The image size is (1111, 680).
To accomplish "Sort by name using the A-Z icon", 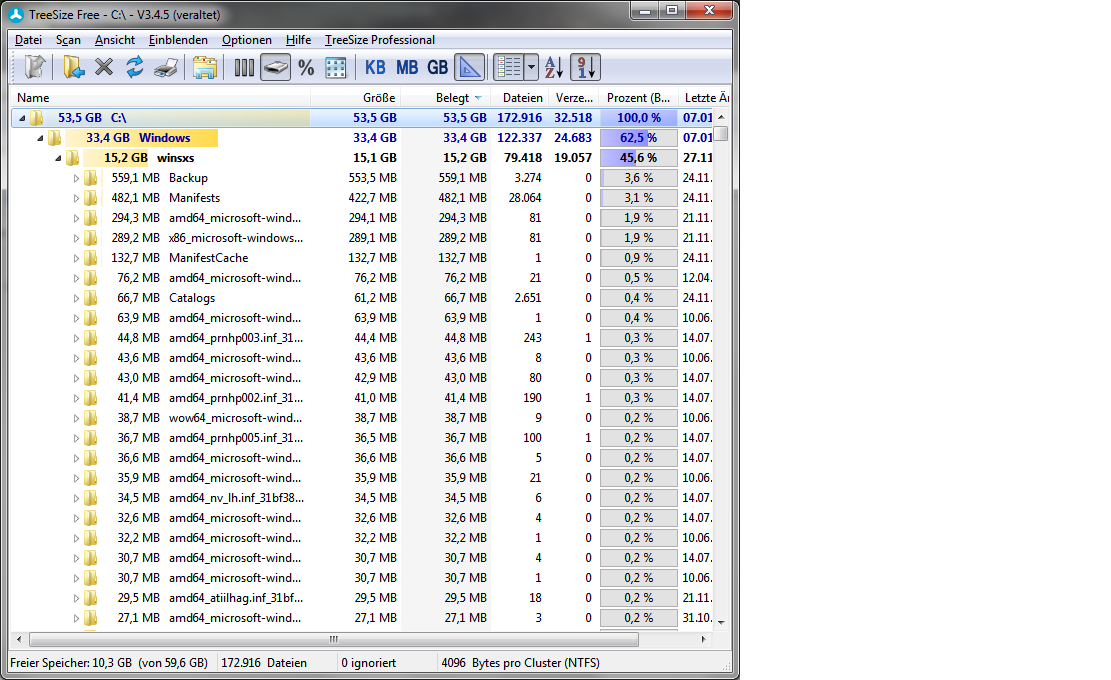I will [554, 67].
